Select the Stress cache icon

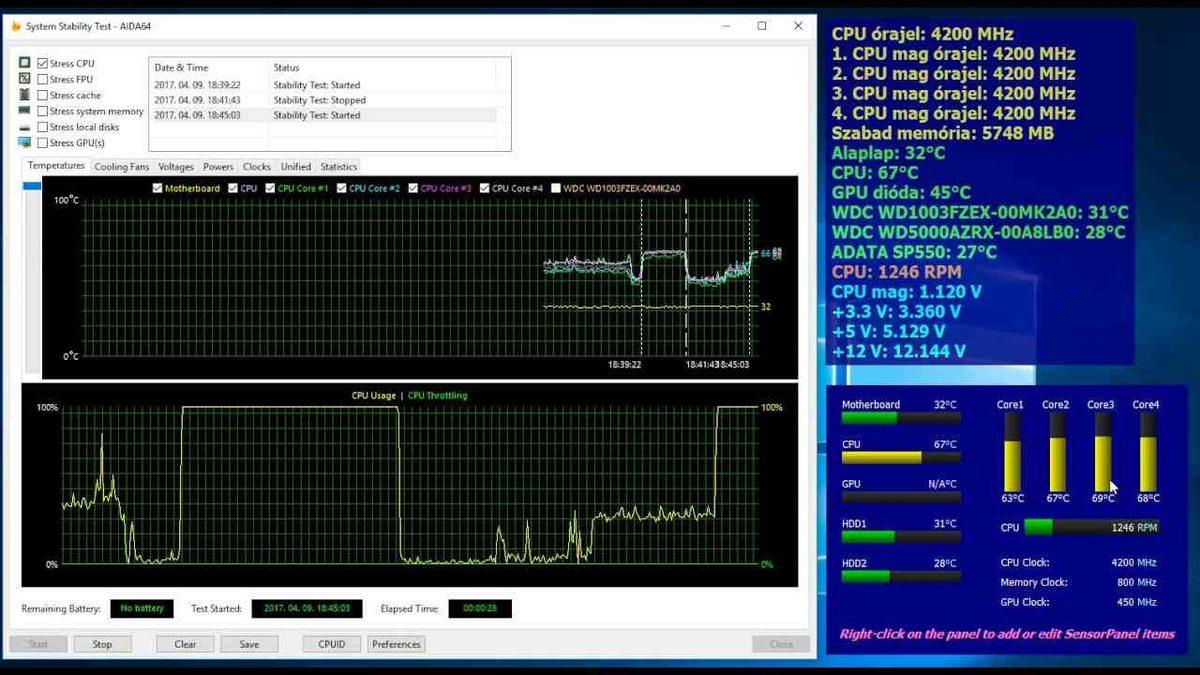24,94
